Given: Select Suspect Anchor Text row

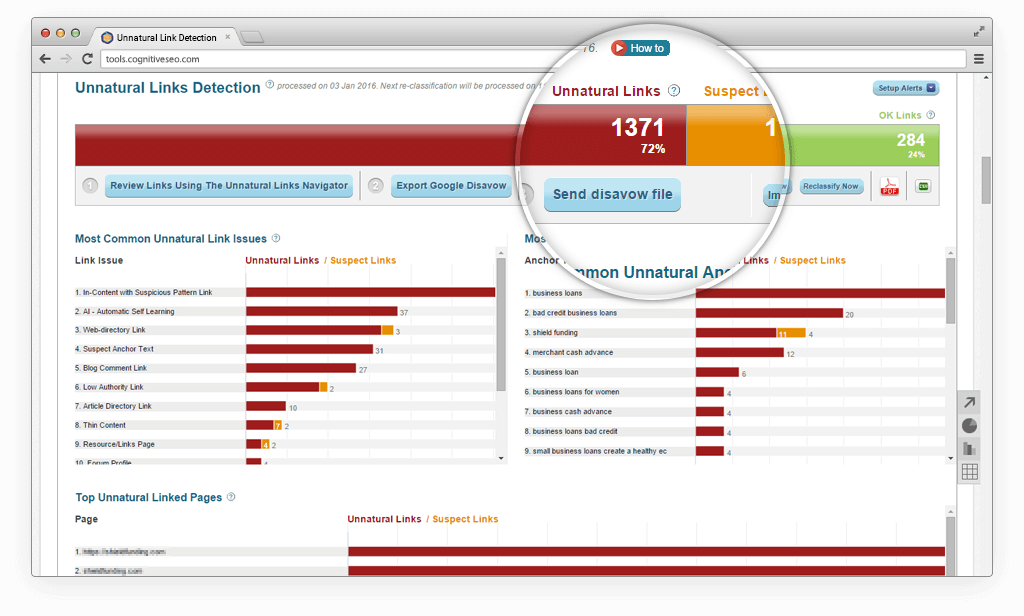Looking at the screenshot, I should coord(285,349).
